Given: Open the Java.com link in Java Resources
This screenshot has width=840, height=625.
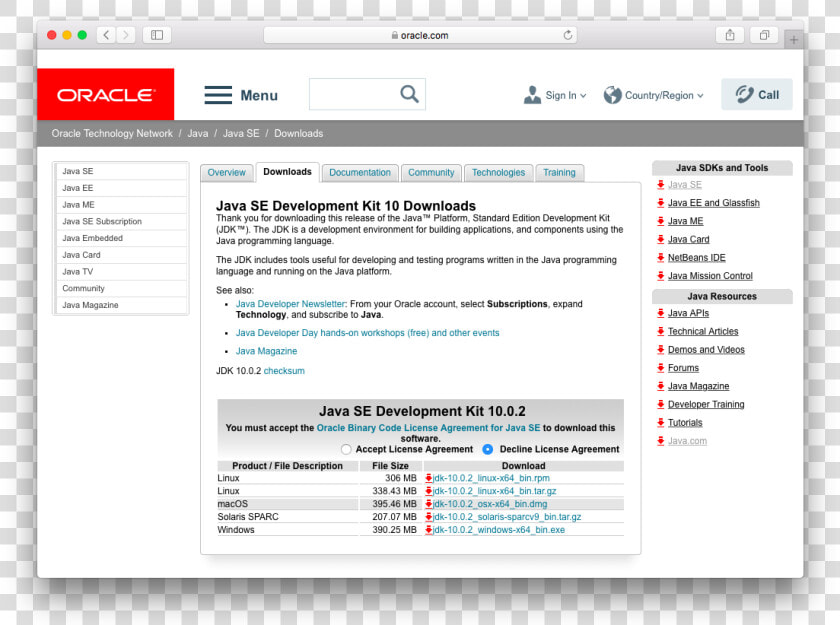Looking at the screenshot, I should (687, 441).
